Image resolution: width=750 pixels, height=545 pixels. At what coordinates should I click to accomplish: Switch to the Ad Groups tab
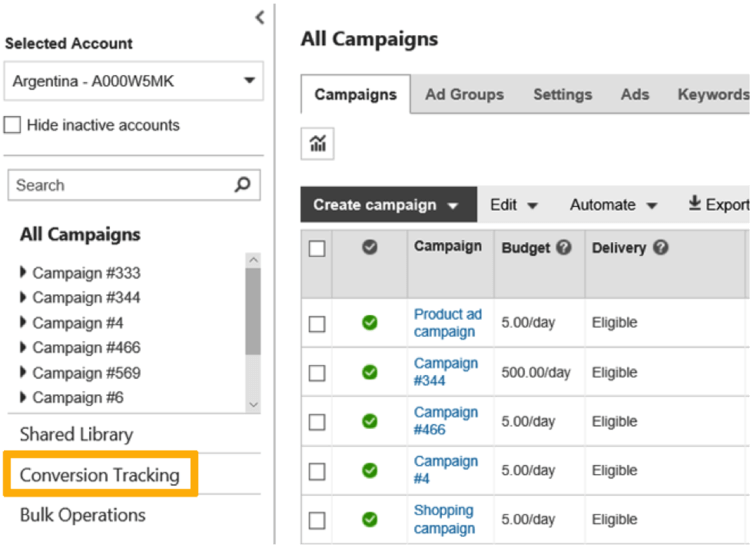coord(464,94)
